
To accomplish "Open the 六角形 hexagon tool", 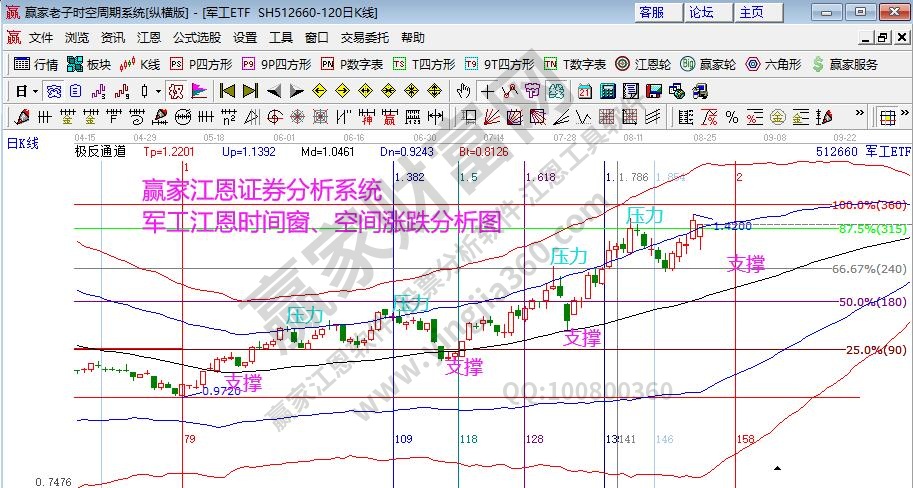I will pyautogui.click(x=774, y=64).
